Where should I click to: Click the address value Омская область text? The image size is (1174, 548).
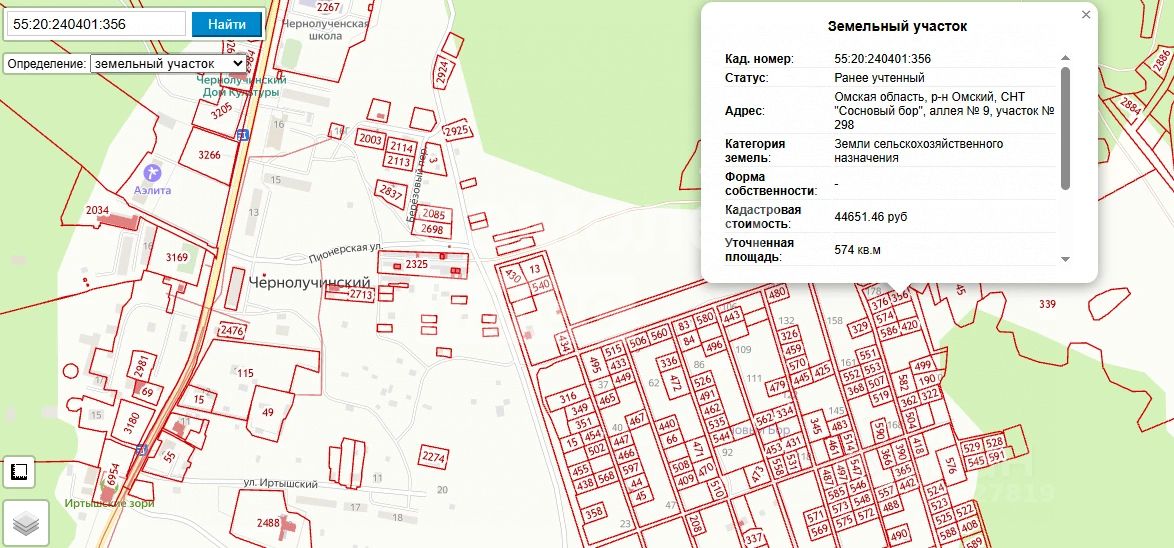945,111
